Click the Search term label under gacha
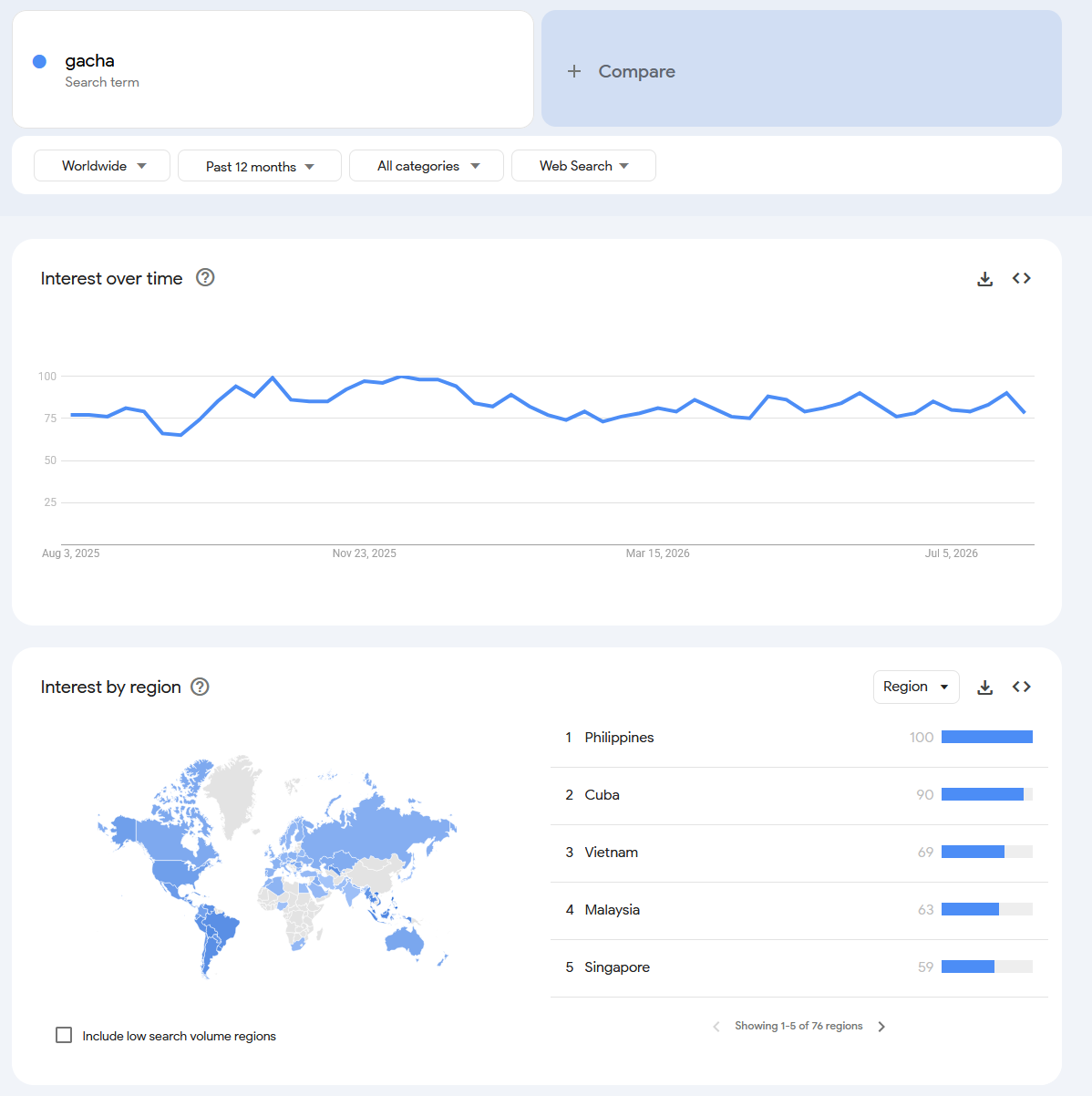This screenshot has width=1092, height=1096. click(102, 82)
